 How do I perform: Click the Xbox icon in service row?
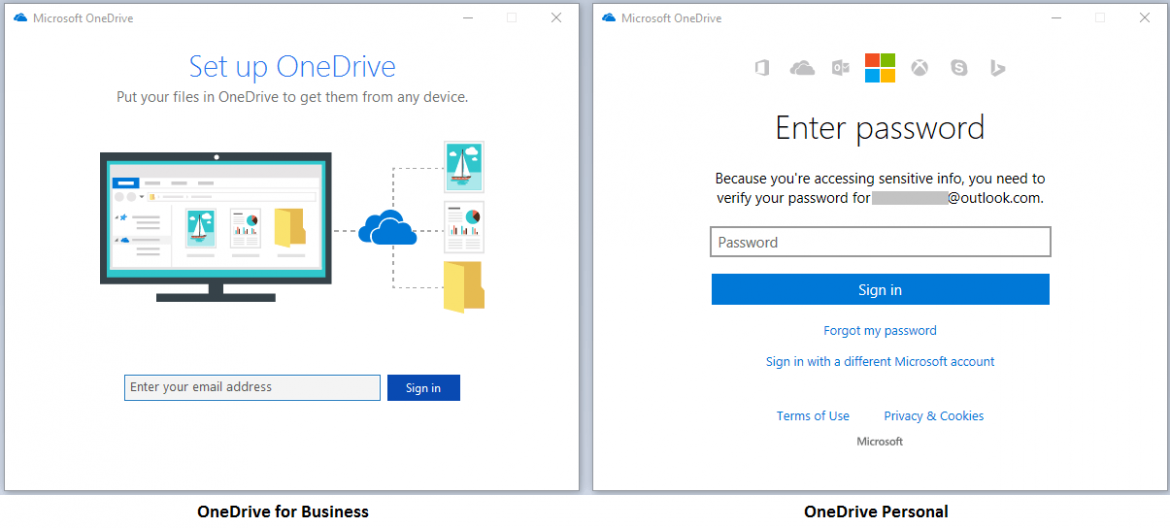(919, 68)
